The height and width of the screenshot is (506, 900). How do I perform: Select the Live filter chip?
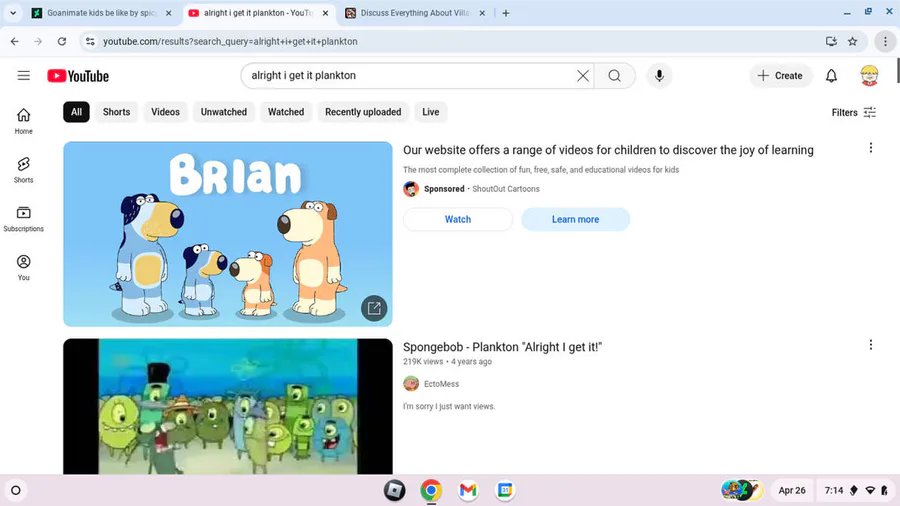click(430, 112)
